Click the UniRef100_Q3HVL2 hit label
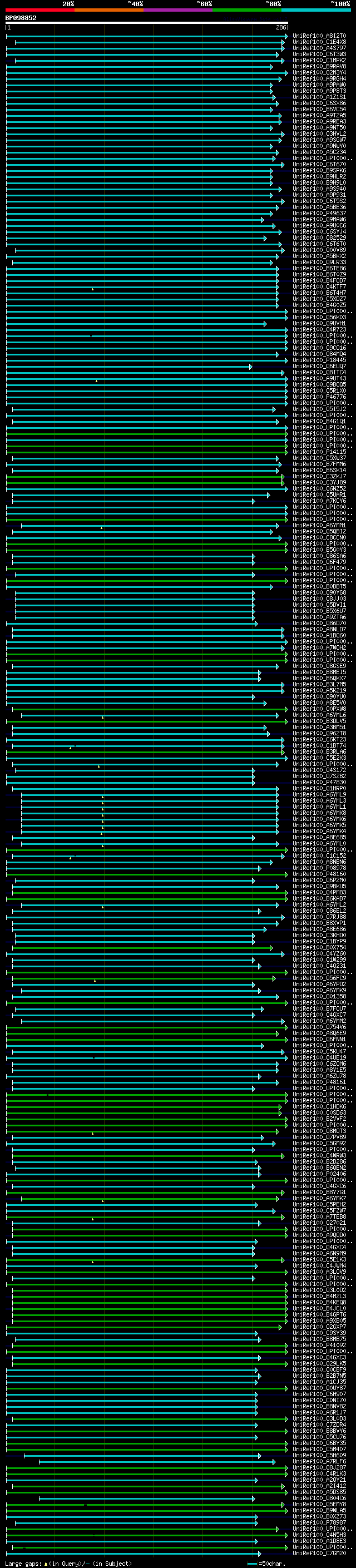The width and height of the screenshot is (356, 1568). click(319, 134)
